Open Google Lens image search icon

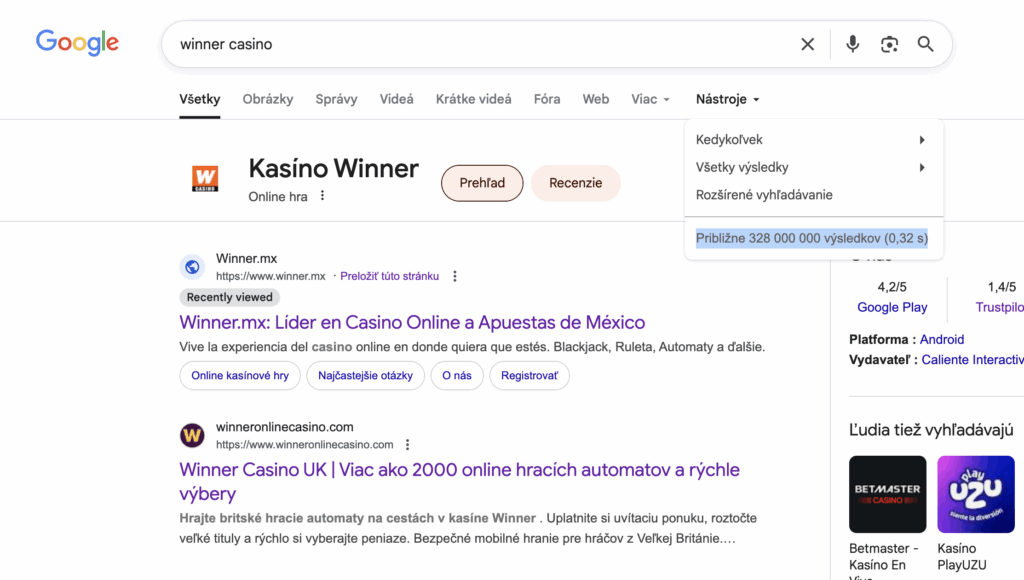889,44
